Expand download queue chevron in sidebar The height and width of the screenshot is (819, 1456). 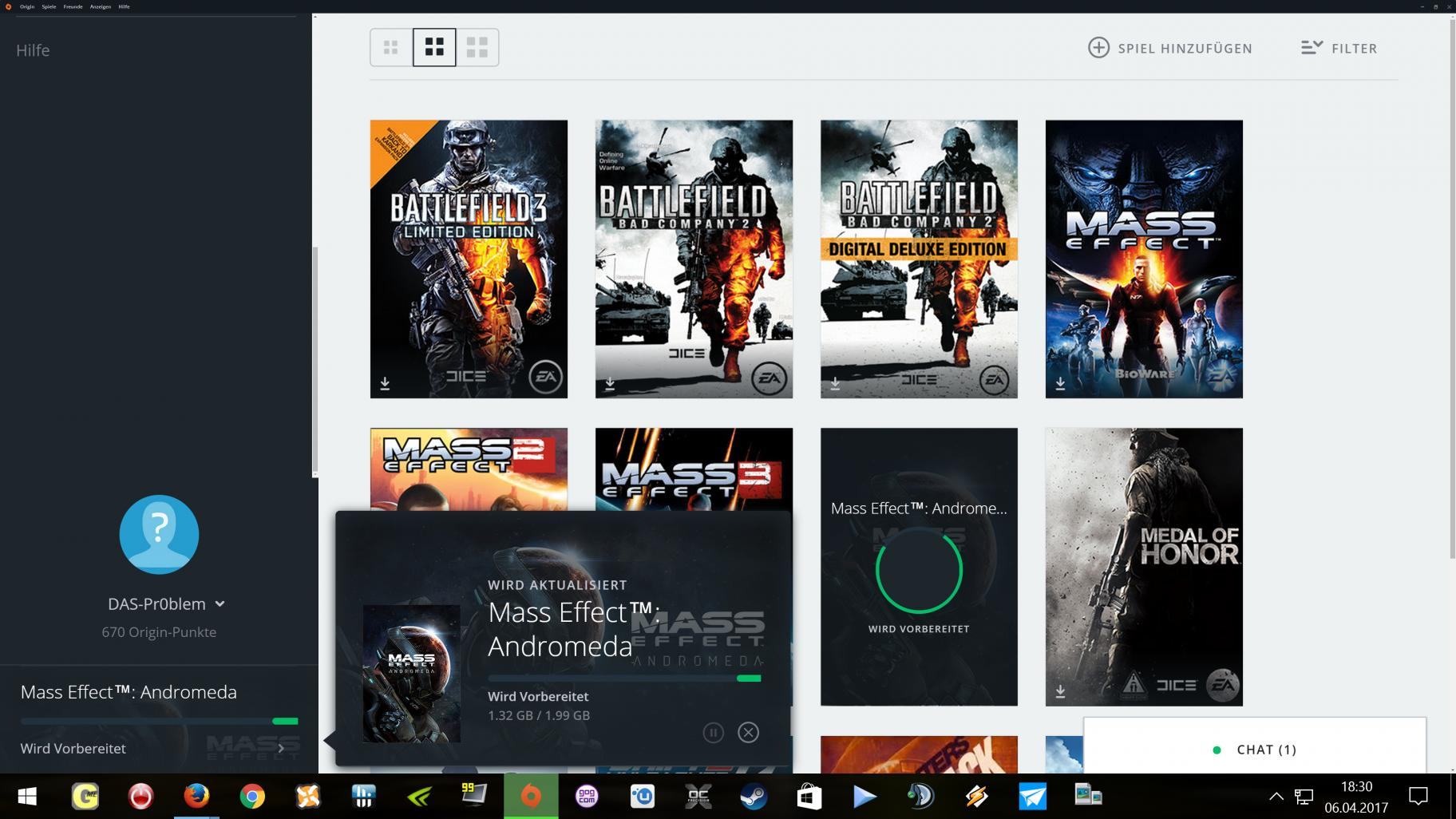point(281,748)
